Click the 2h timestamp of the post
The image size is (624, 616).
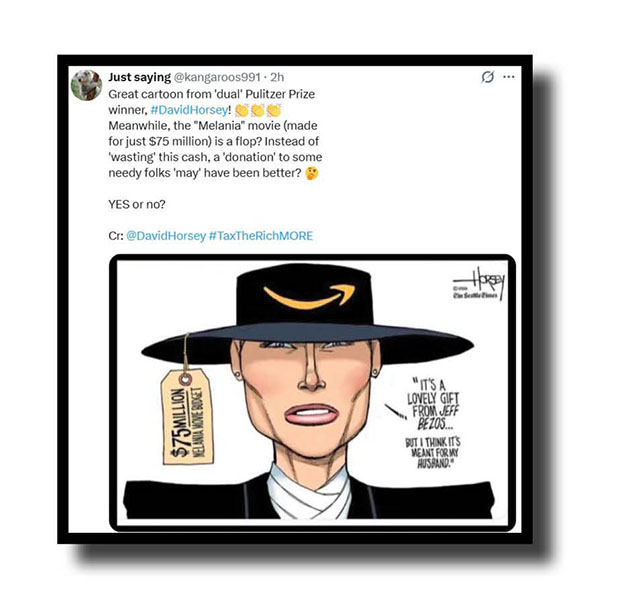[277, 77]
